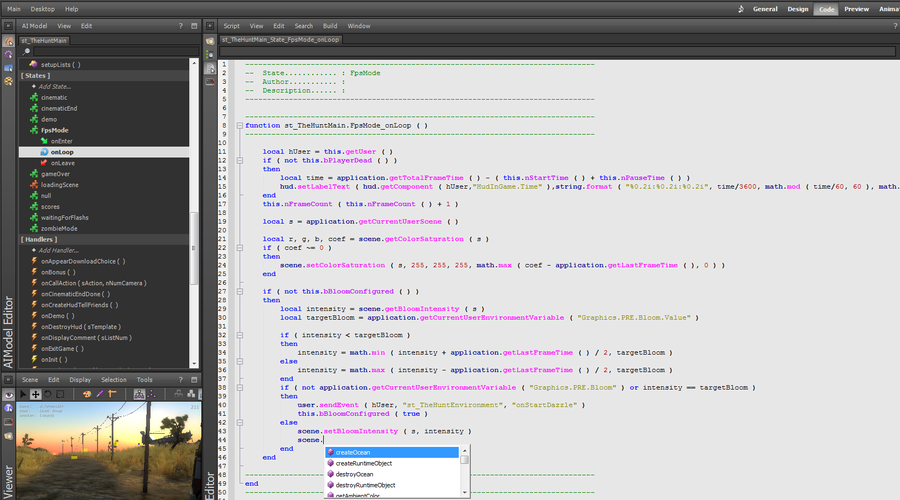
Task: Click the rotate tool in Scene Viewer toolbar
Action: tap(49, 394)
